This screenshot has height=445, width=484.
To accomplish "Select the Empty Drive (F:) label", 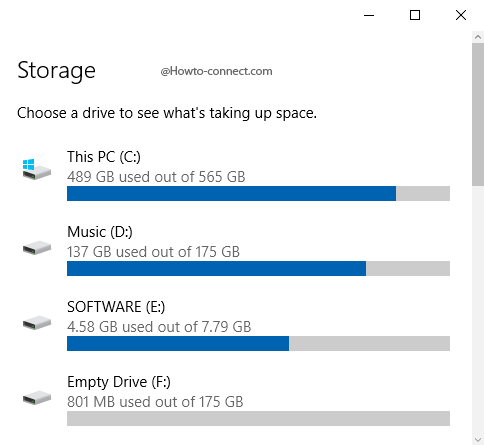I will [x=119, y=382].
